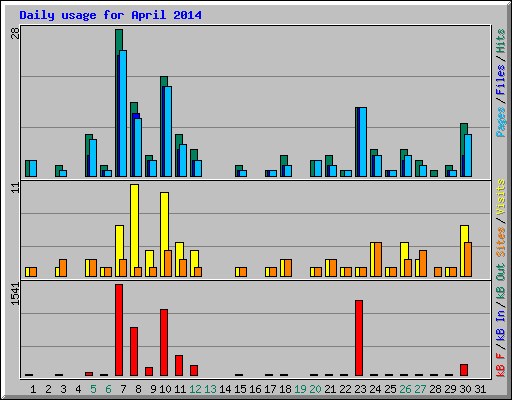512x400 pixels.
Task: Click the yellow 'Visits' legend label
Action: click(500, 198)
